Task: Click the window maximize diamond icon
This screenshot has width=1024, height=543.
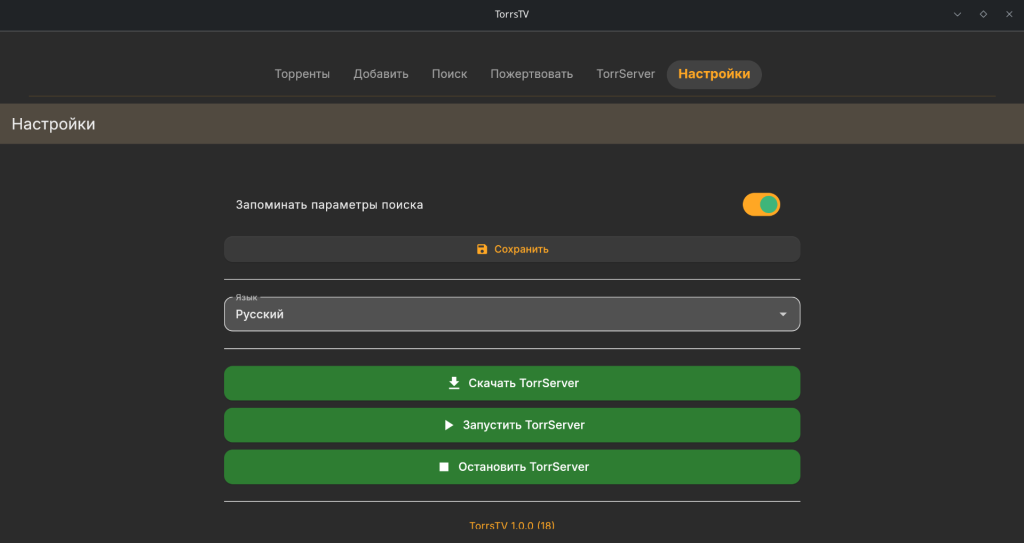Action: [x=983, y=14]
